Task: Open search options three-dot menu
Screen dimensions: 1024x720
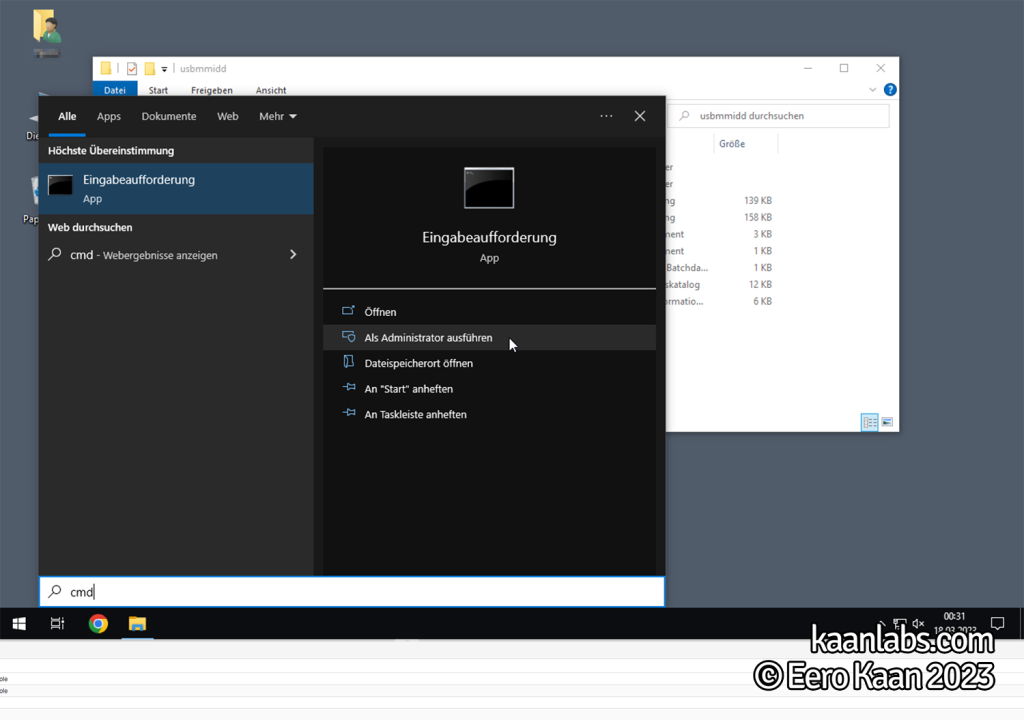Action: tap(606, 116)
